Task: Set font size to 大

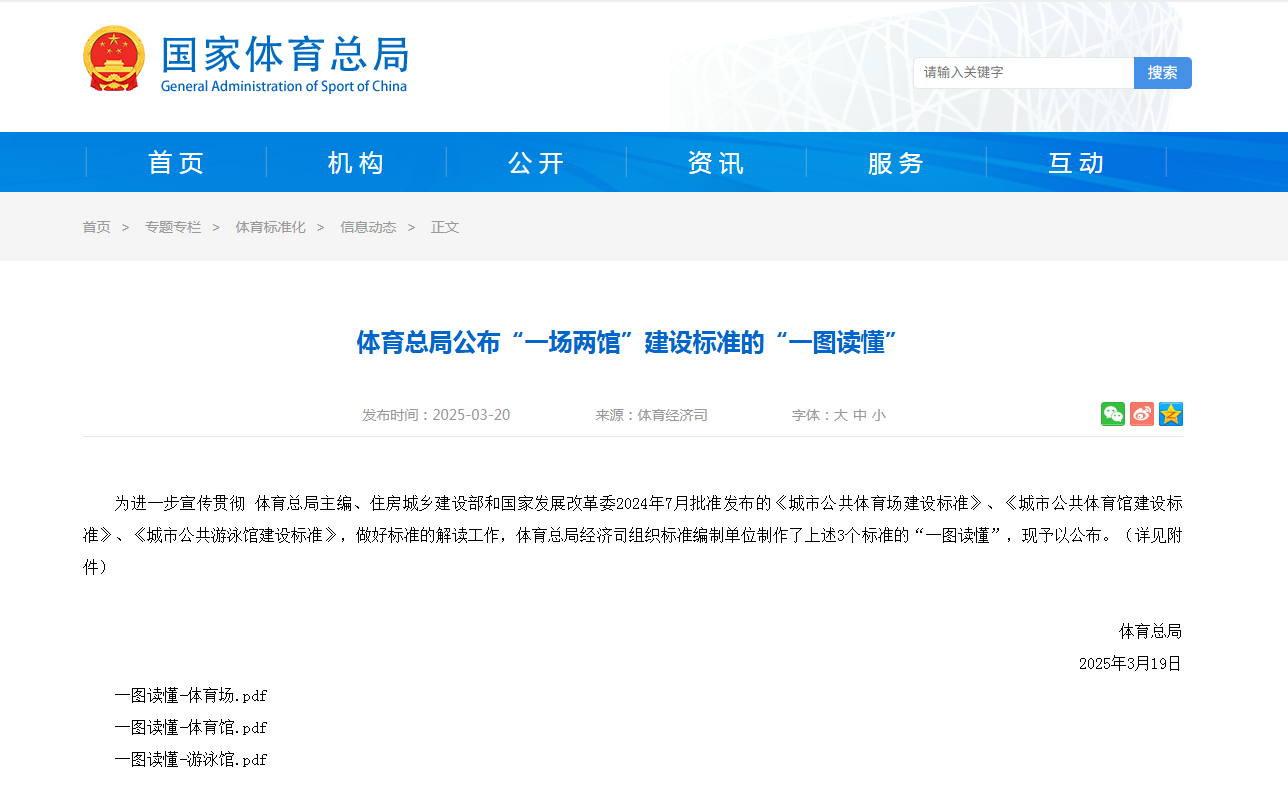Action: (841, 415)
